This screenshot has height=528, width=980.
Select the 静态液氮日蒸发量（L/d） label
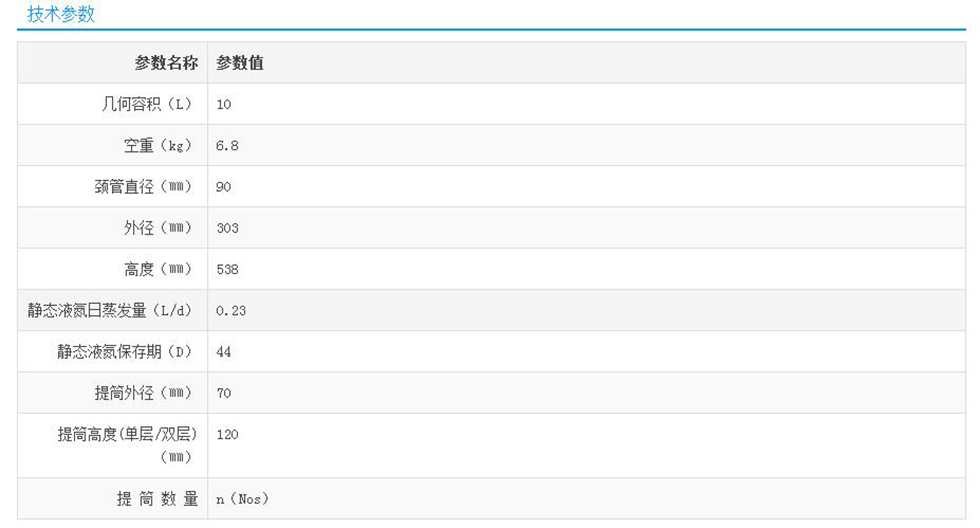point(109,311)
